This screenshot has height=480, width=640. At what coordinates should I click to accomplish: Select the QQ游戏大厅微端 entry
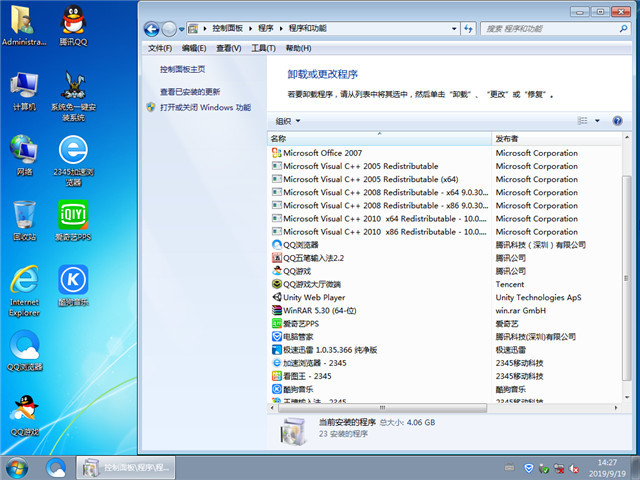tap(380, 284)
